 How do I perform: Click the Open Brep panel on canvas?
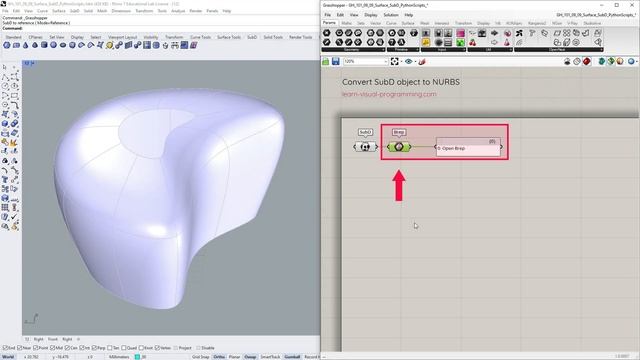[469, 147]
